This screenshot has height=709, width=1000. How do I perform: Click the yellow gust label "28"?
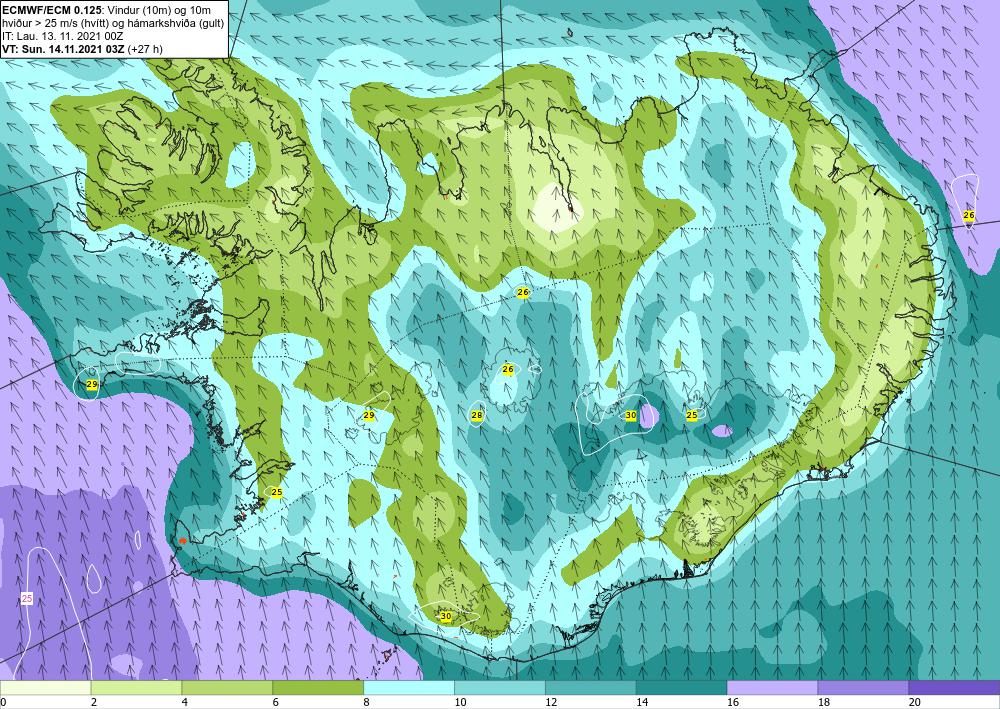[x=476, y=415]
